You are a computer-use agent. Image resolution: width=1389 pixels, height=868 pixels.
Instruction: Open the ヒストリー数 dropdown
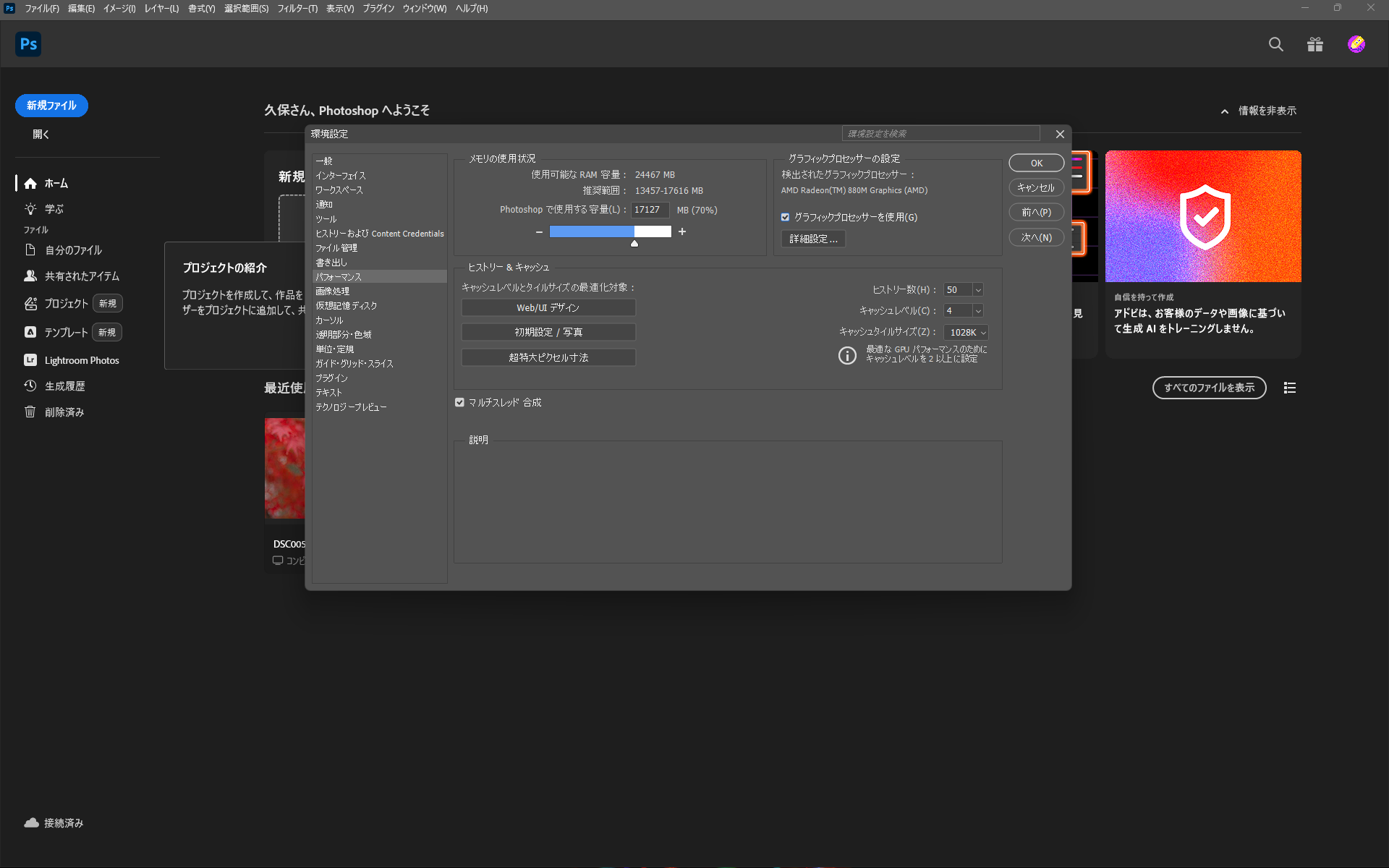978,289
